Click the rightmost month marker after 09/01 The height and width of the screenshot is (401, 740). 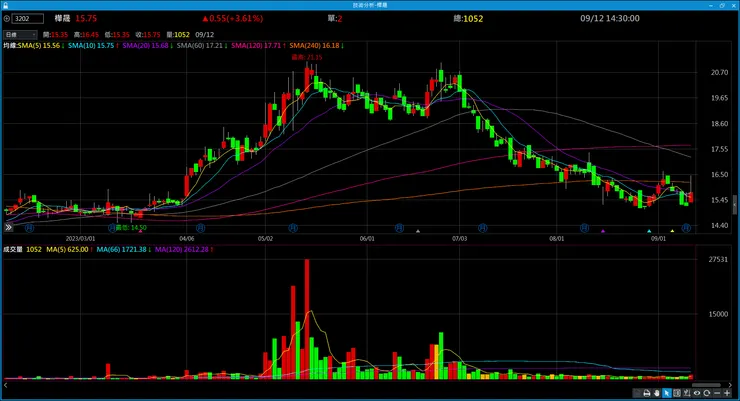click(x=686, y=228)
